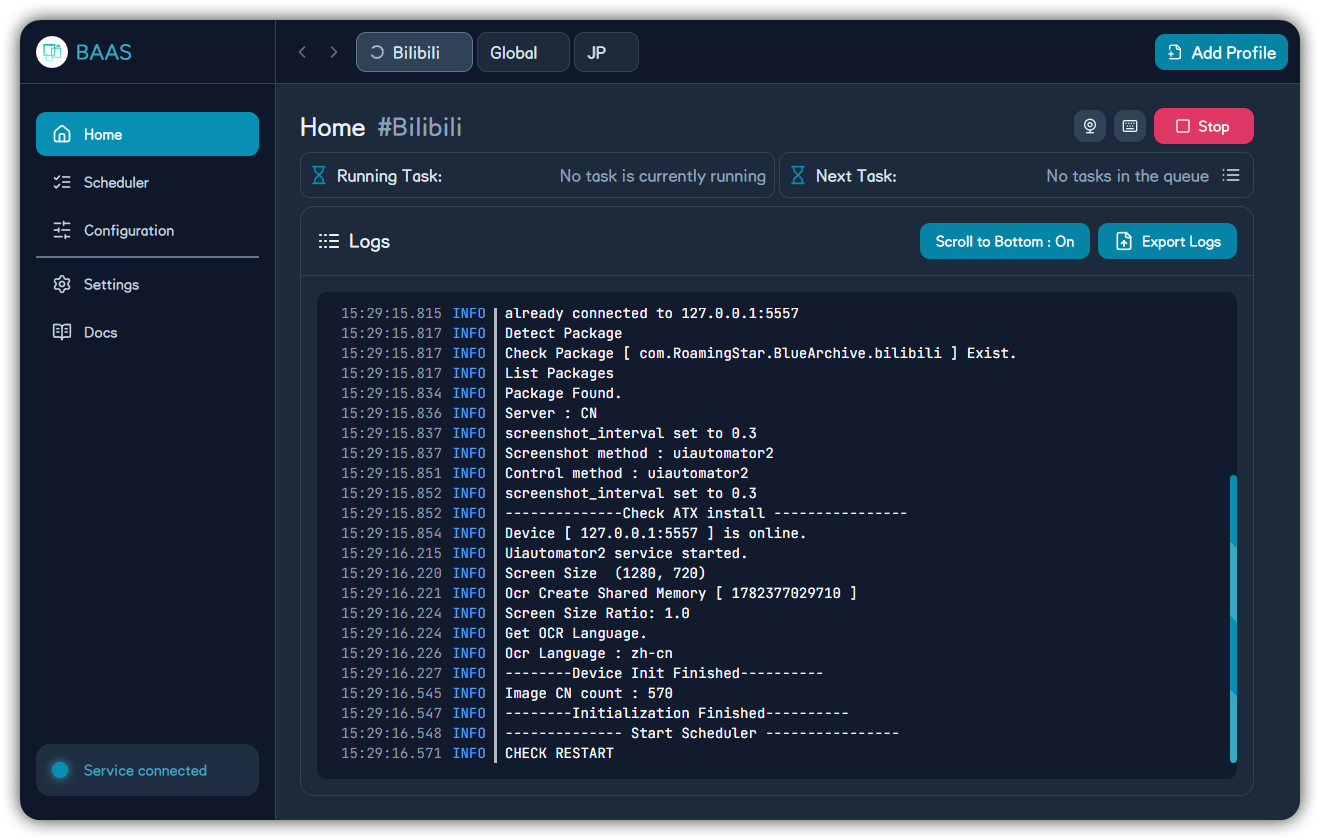
Task: Go back with the left arrow
Action: point(302,52)
